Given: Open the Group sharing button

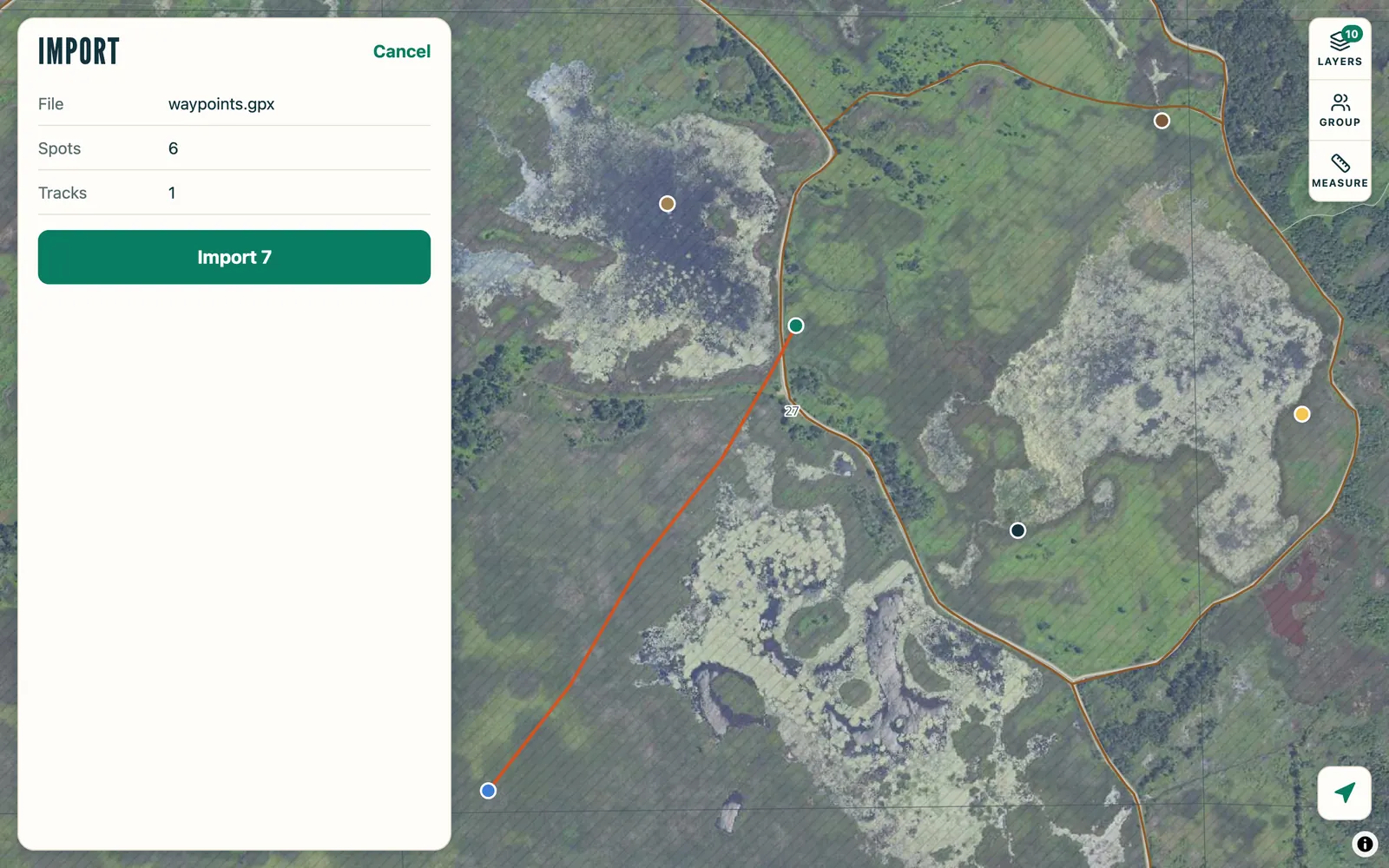Looking at the screenshot, I should 1340,110.
